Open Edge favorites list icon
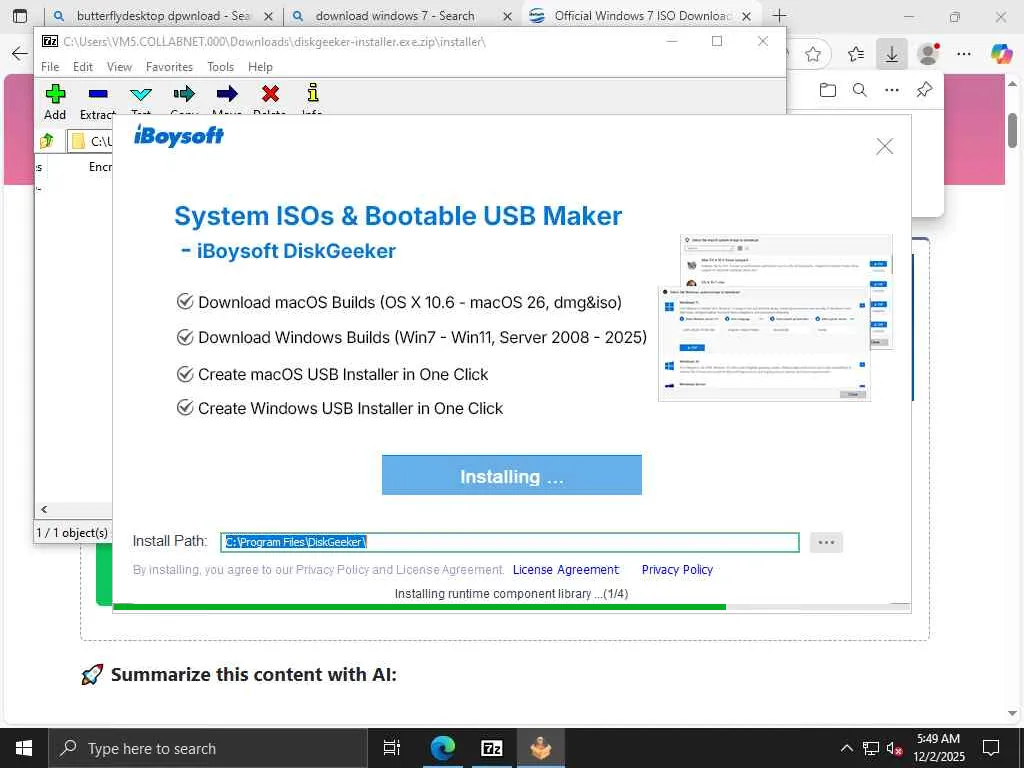1024x768 pixels. coord(856,54)
